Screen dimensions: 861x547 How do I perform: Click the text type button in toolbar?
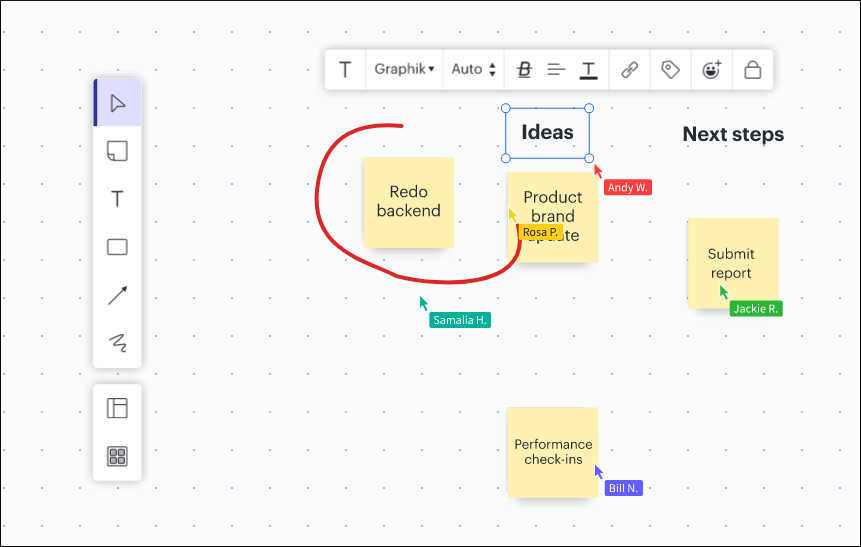[345, 70]
